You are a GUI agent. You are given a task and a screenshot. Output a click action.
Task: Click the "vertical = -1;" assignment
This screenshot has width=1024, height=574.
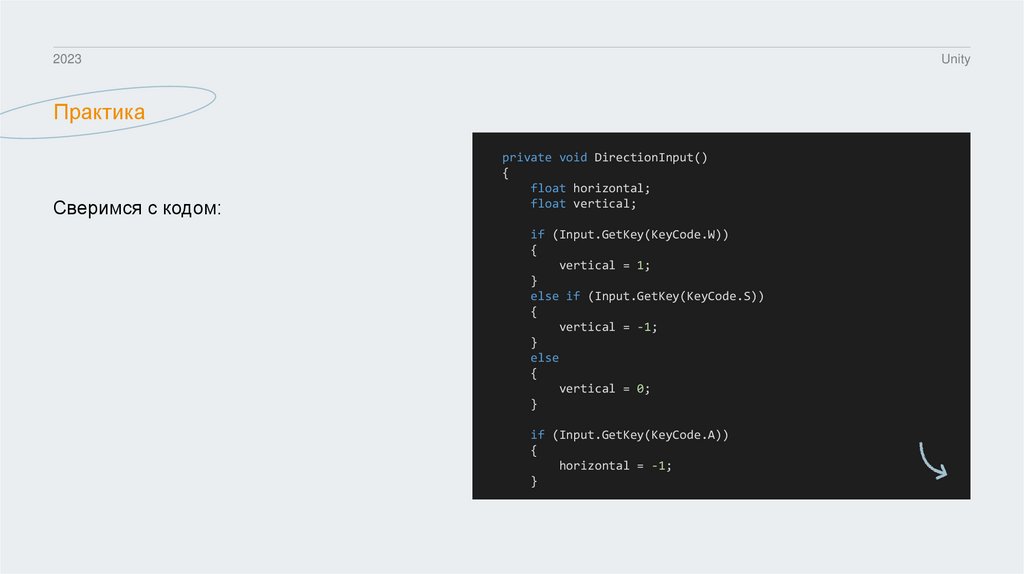(608, 327)
